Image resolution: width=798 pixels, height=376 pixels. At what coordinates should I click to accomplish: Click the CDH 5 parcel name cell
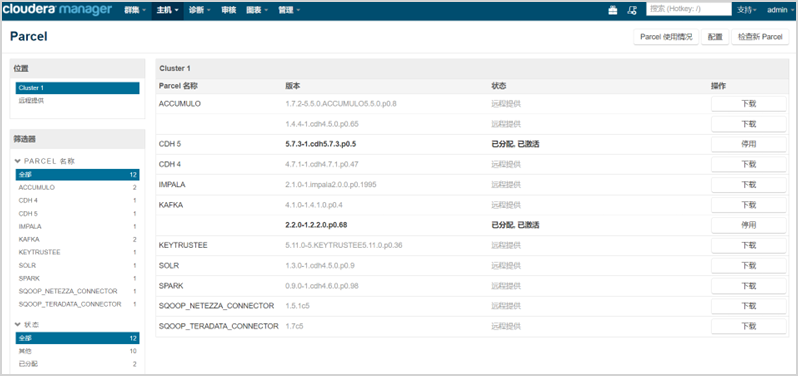click(170, 144)
